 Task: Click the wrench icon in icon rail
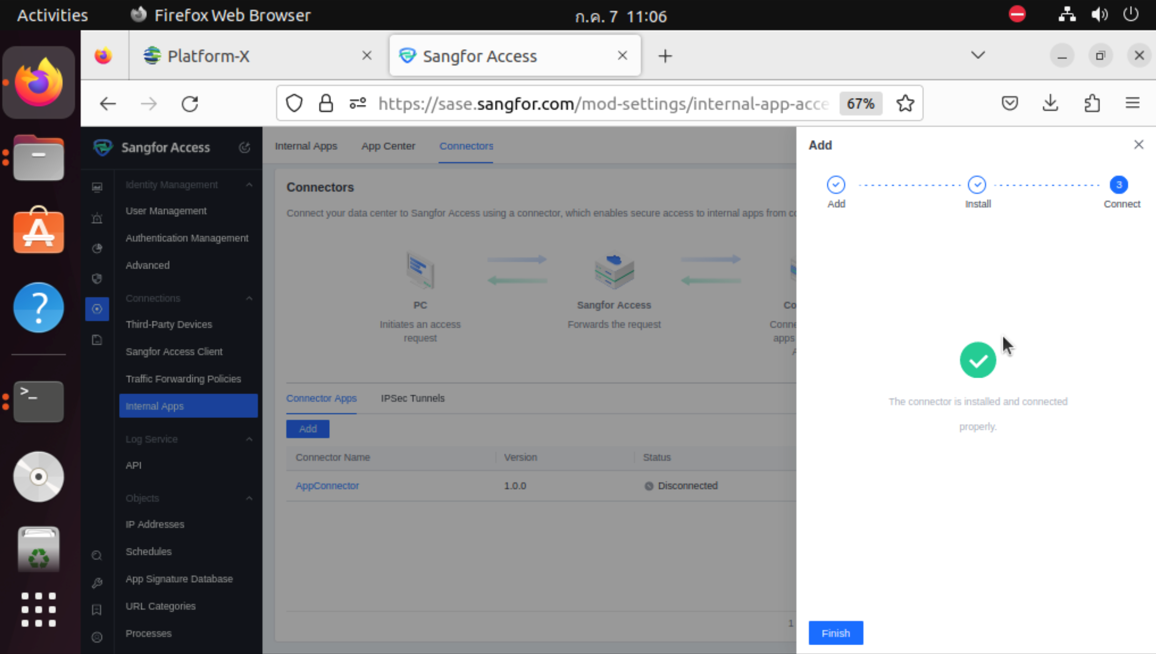tap(97, 583)
